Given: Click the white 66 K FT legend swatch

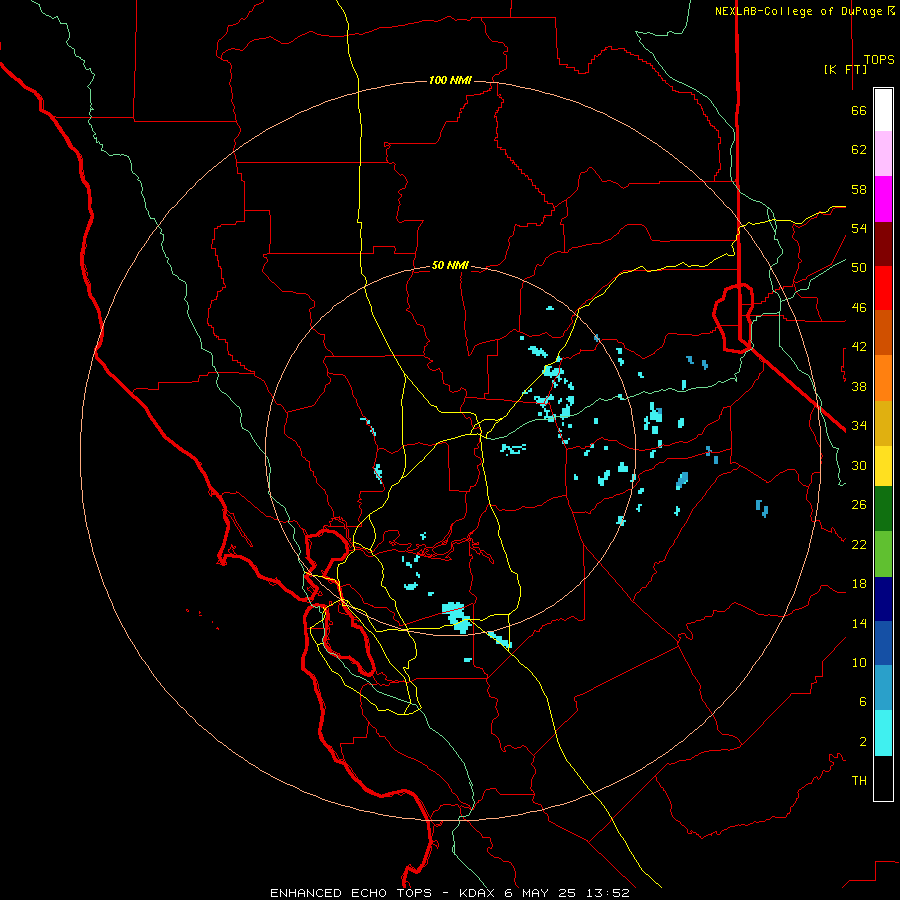Looking at the screenshot, I should 883,110.
